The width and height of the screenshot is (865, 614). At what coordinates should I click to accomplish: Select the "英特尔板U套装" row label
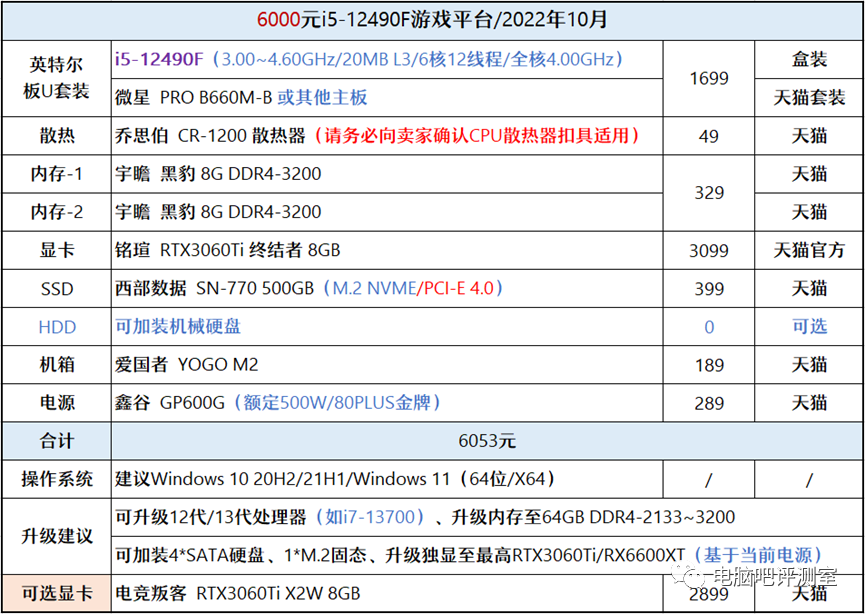[56, 78]
